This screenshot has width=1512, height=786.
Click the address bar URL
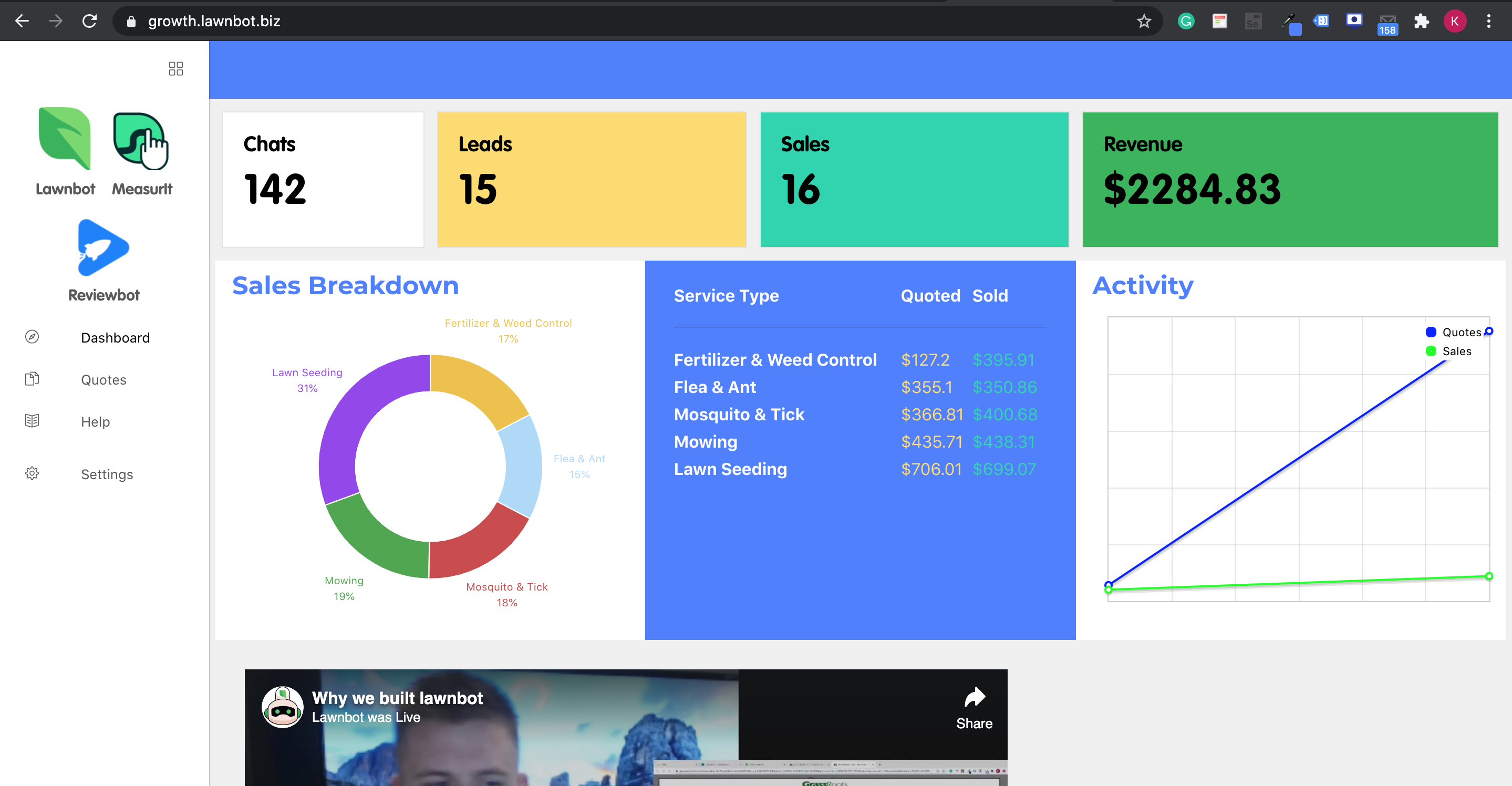(214, 21)
